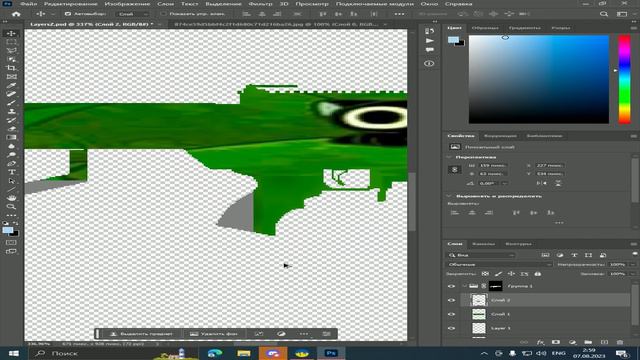Select the Lasso tool
The image size is (640, 360).
11,51
